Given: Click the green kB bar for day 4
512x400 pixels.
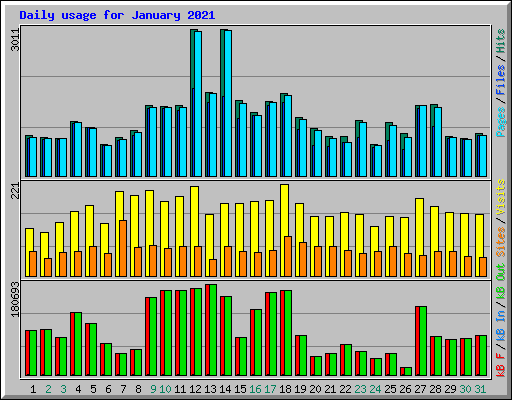Looking at the screenshot, I should 78,344.
